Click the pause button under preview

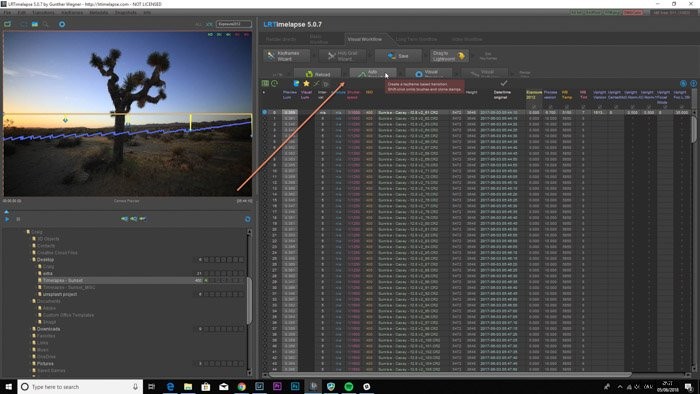[x=18, y=219]
